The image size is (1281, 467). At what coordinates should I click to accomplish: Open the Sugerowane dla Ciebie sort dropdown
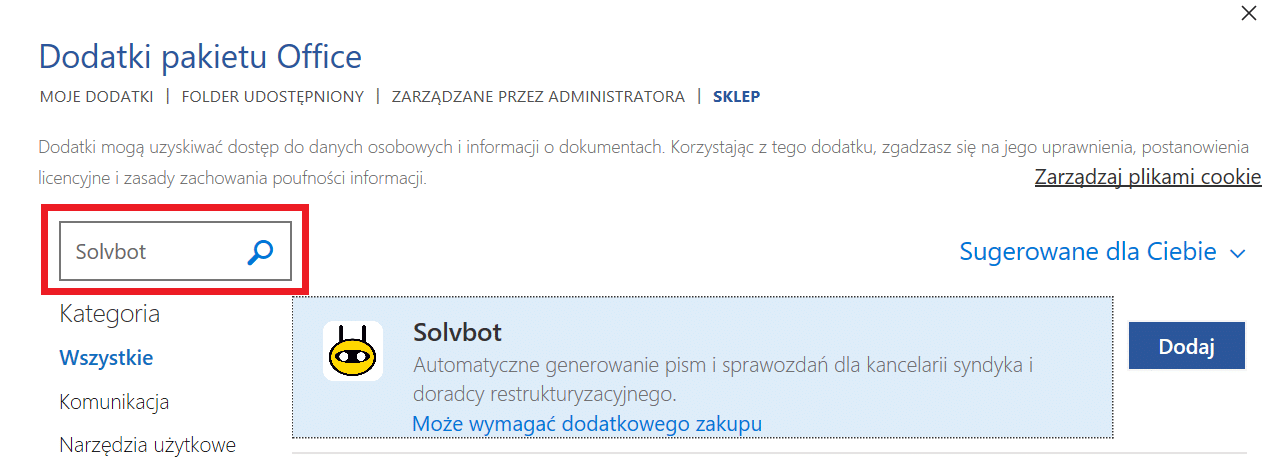pyautogui.click(x=1103, y=252)
